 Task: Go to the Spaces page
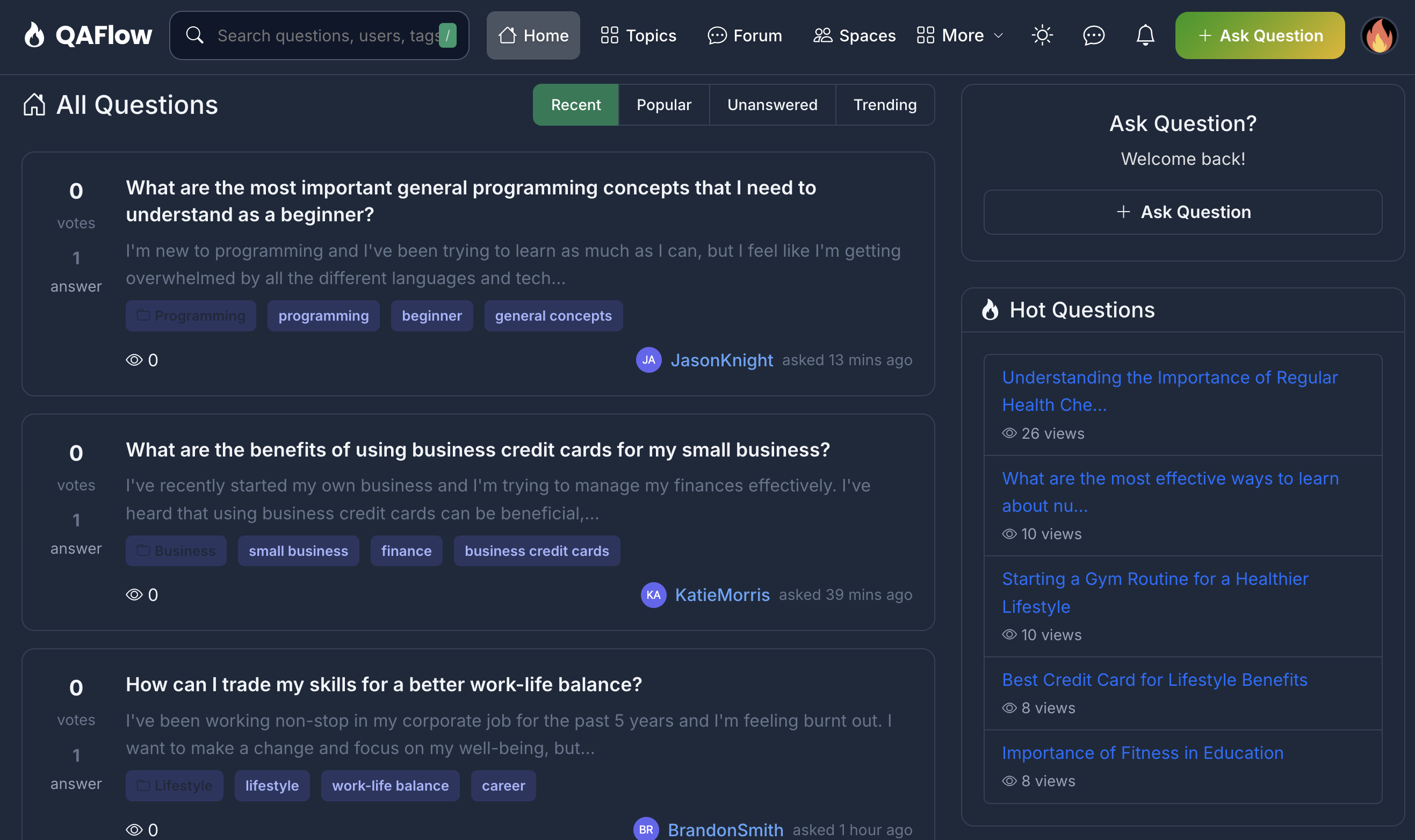click(x=854, y=35)
